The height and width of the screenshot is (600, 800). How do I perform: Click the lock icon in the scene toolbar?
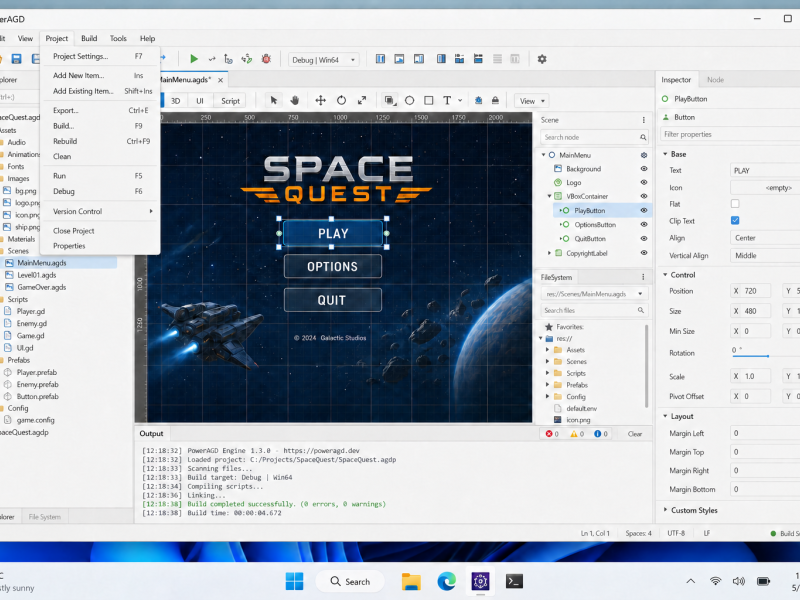(495, 101)
